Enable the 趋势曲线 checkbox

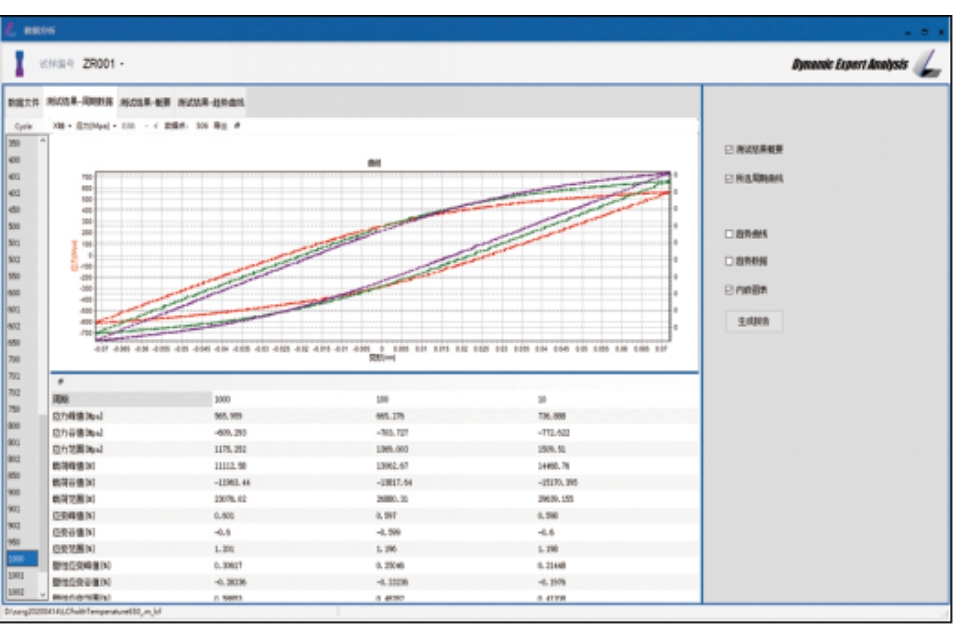tap(729, 234)
